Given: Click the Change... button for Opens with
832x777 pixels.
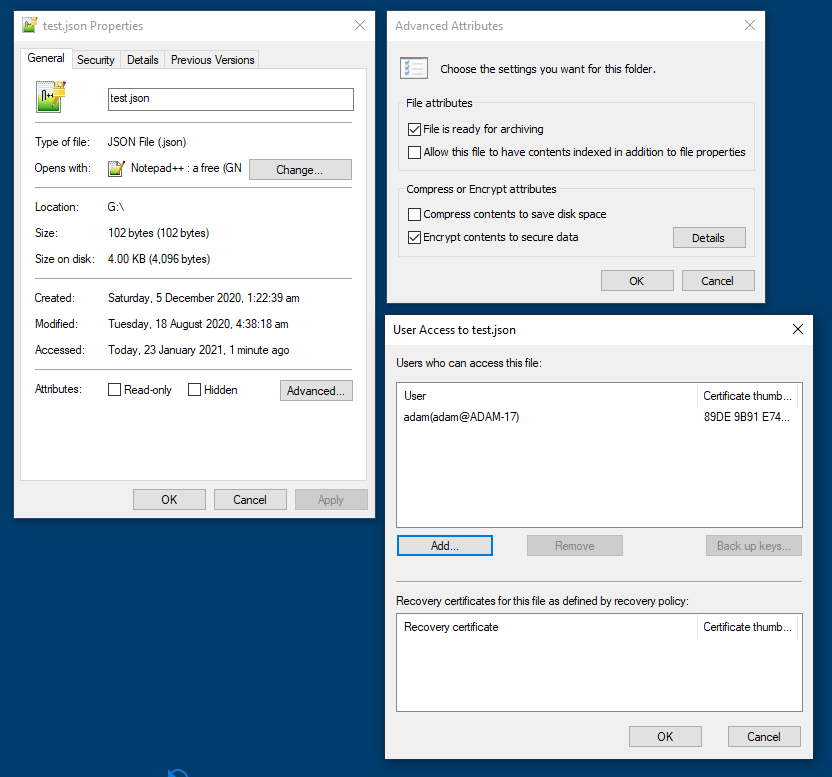Looking at the screenshot, I should point(300,170).
